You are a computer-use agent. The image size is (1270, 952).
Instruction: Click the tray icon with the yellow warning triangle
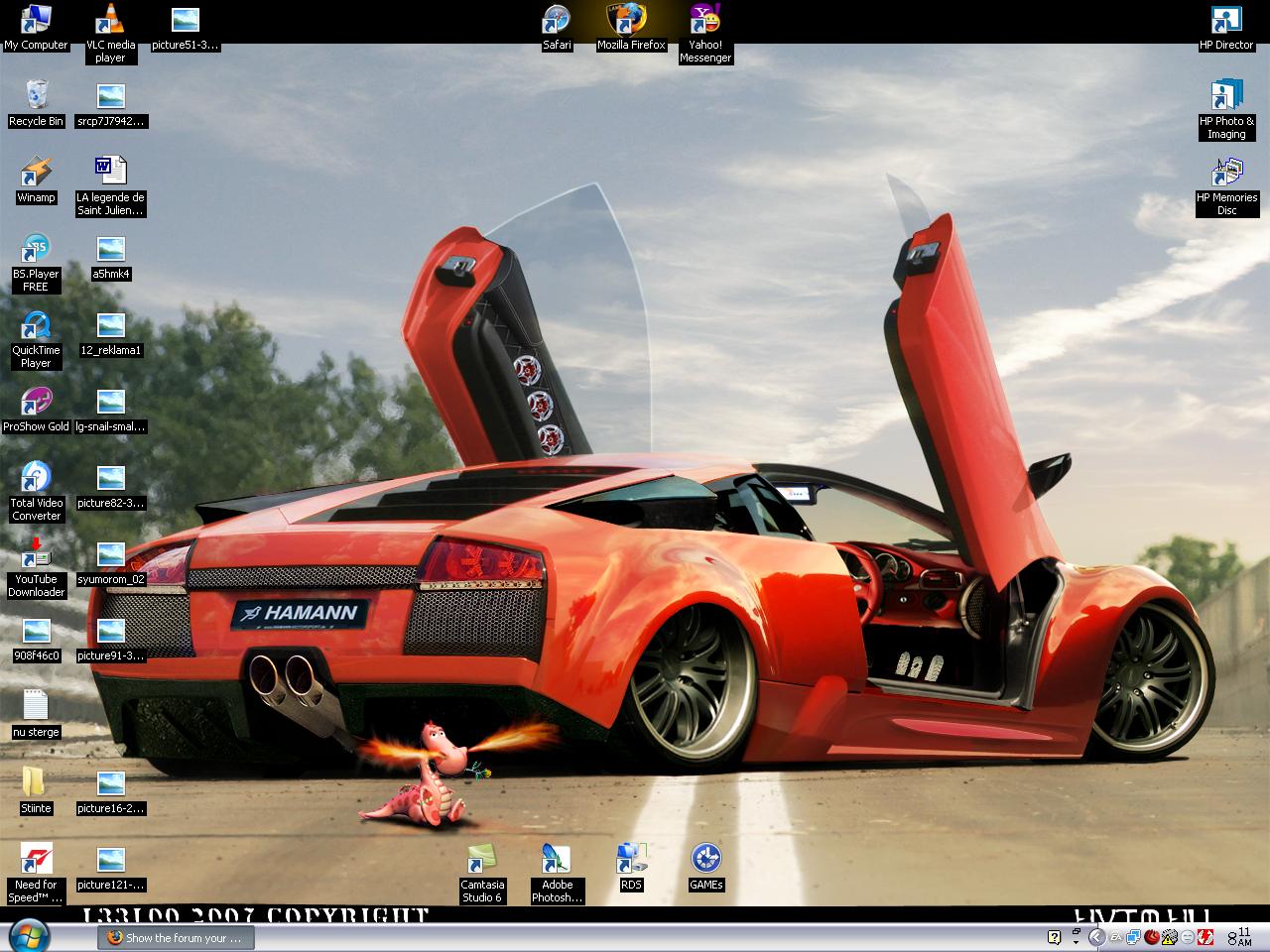1169,937
